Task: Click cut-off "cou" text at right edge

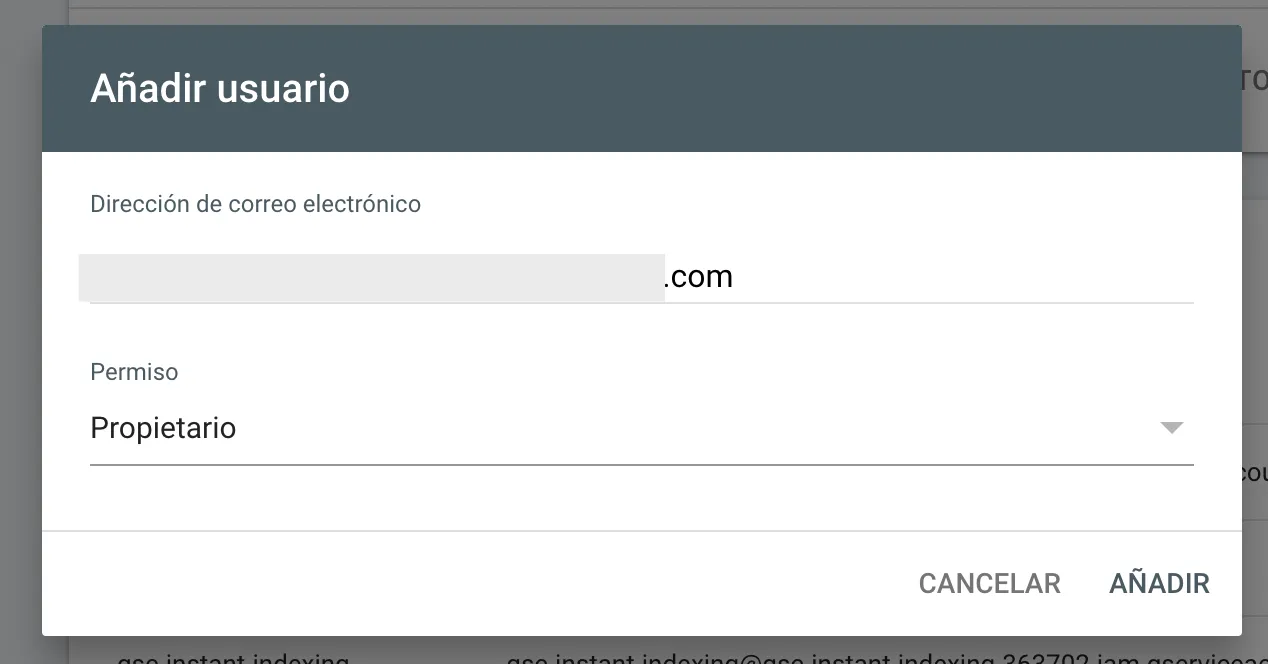Action: pyautogui.click(x=1254, y=472)
